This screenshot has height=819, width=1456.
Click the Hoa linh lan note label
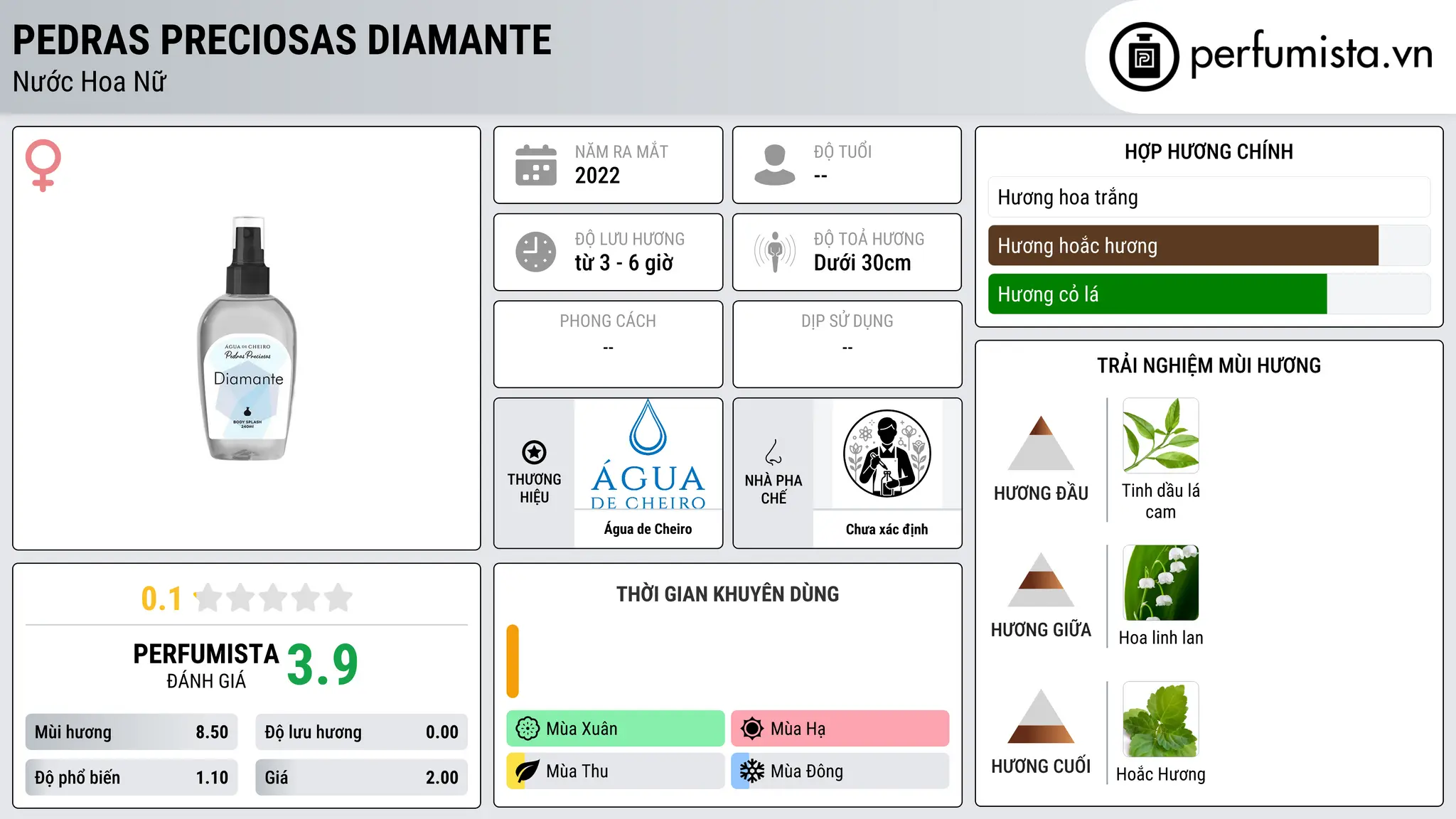click(1161, 638)
